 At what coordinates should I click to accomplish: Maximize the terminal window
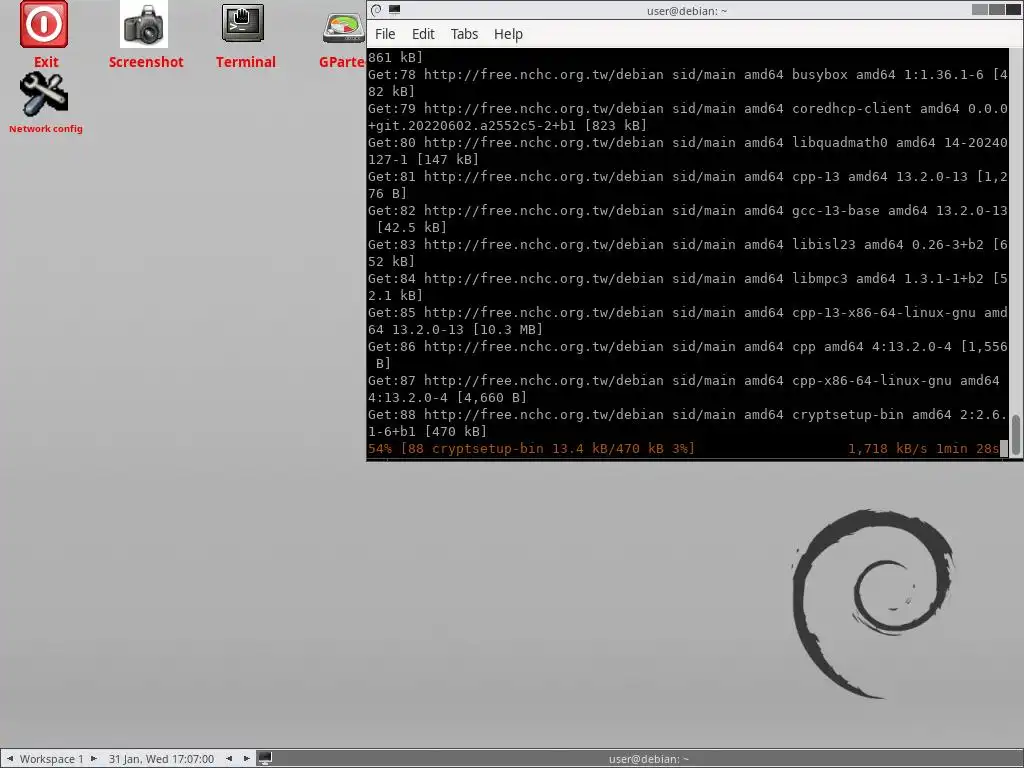tap(997, 10)
